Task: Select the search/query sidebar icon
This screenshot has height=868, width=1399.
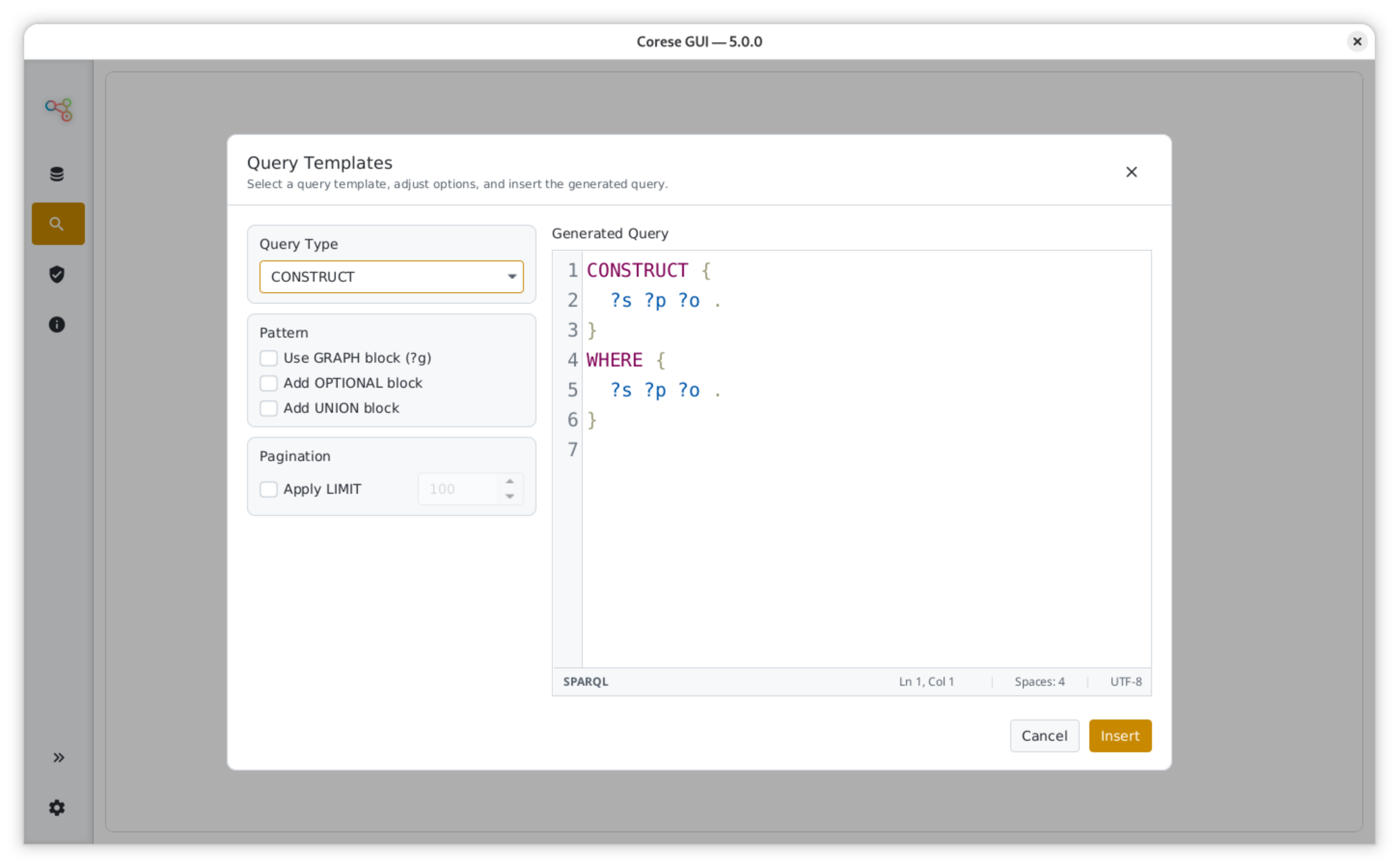Action: [57, 223]
